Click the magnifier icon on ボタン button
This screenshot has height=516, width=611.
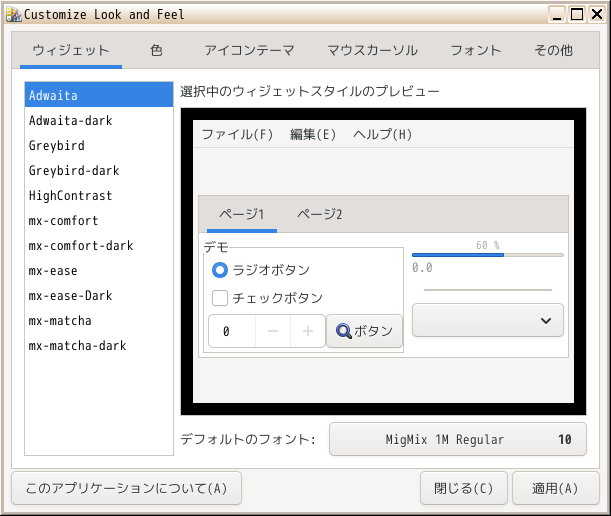344,331
